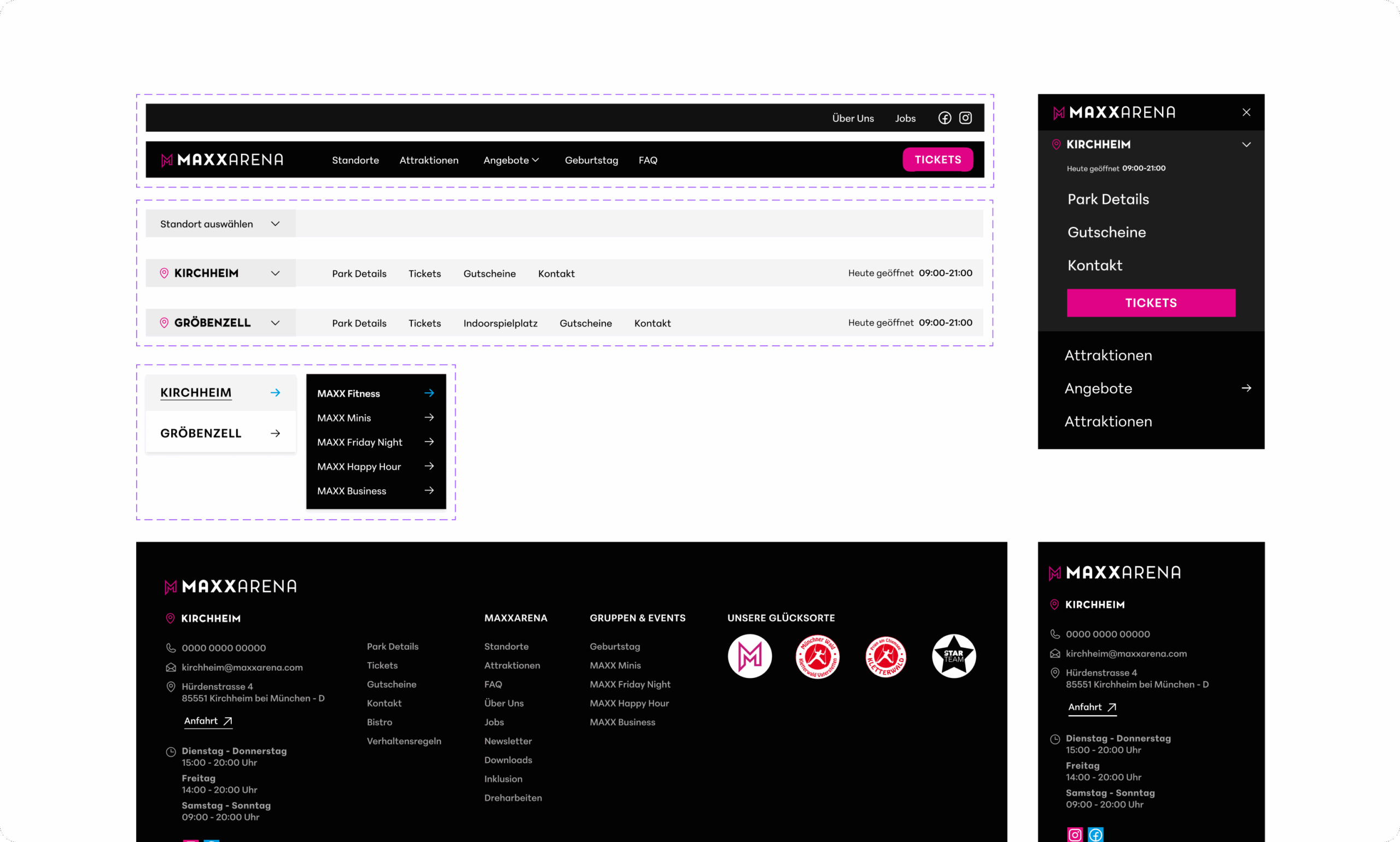1400x842 pixels.
Task: Expand KIRCHHEIM chevron in mobile menu
Action: 1246,144
